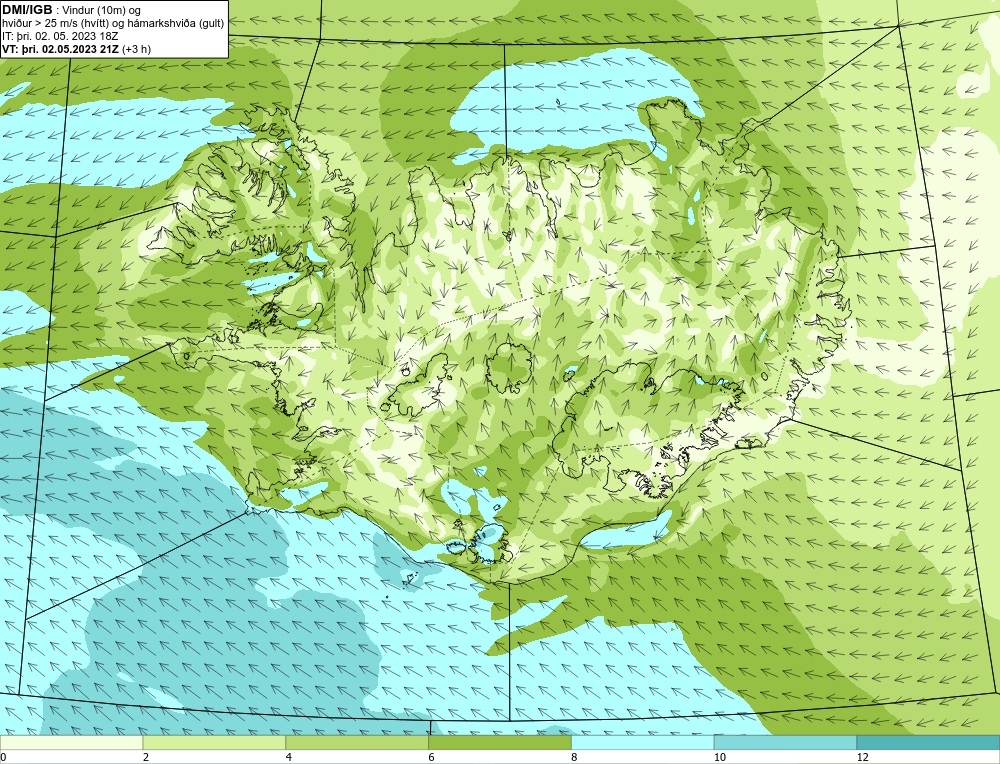This screenshot has height=764, width=1000.
Task: Click the 10–12 m/s teal legend swatch
Action: (x=786, y=742)
